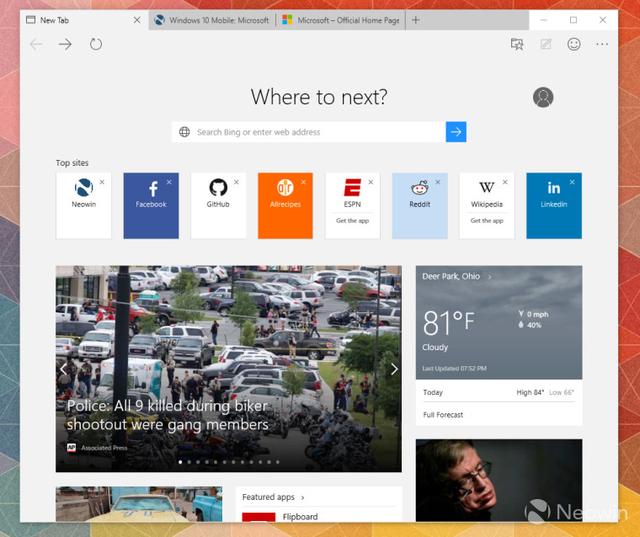Viewport: 640px width, 537px height.
Task: Click the forward navigation arrow
Action: click(65, 44)
